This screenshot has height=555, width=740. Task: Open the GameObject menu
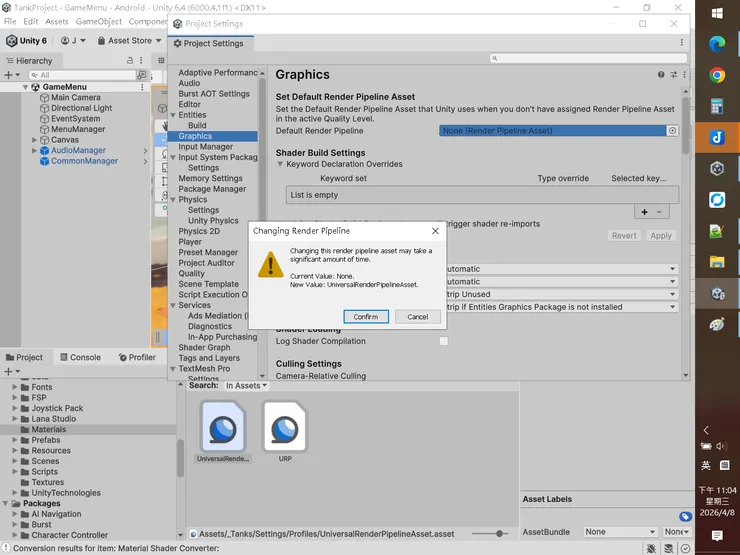click(98, 21)
